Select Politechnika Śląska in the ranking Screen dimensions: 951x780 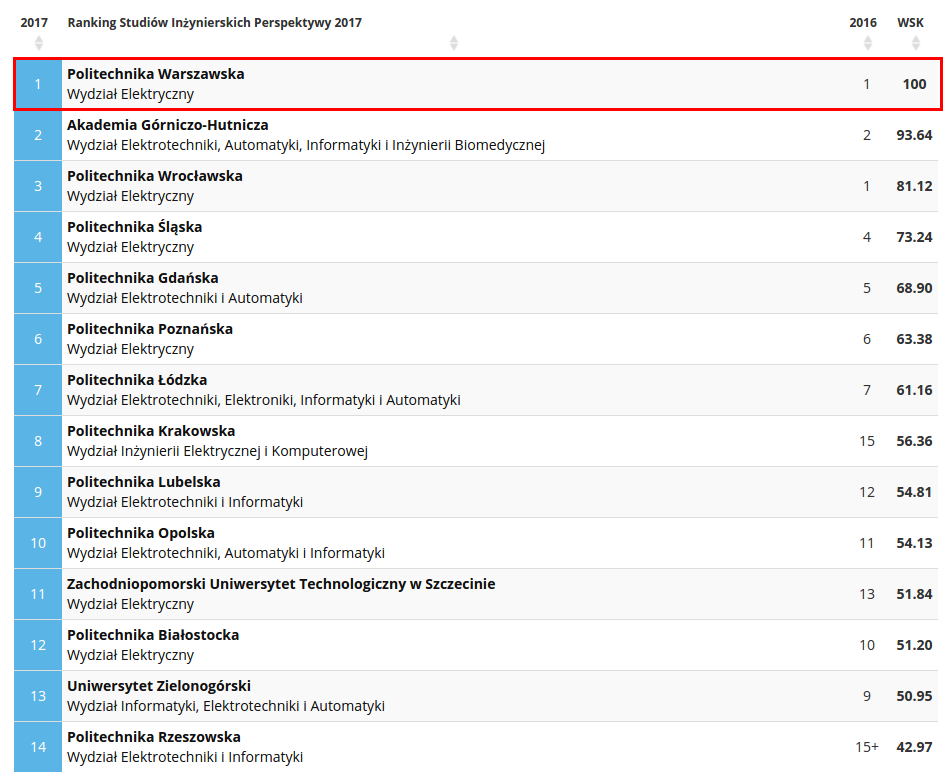pyautogui.click(x=135, y=227)
